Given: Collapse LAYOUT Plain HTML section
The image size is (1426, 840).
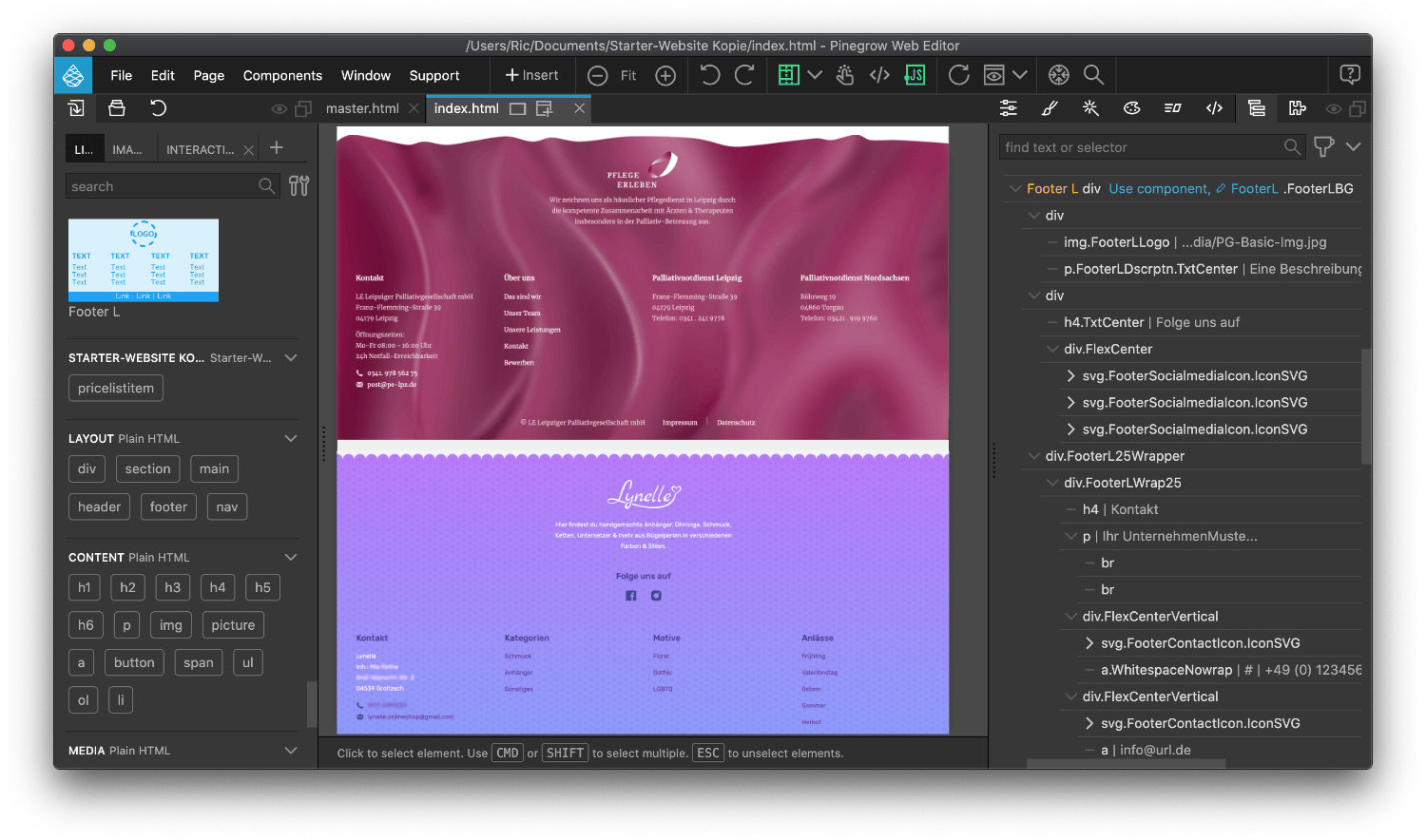Looking at the screenshot, I should [x=291, y=439].
